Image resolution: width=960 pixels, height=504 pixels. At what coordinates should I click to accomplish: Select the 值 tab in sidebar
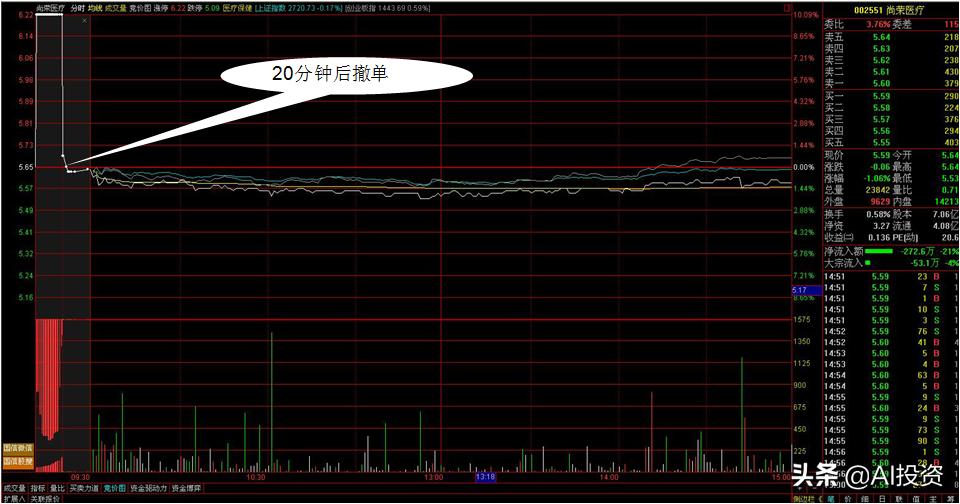click(x=917, y=499)
